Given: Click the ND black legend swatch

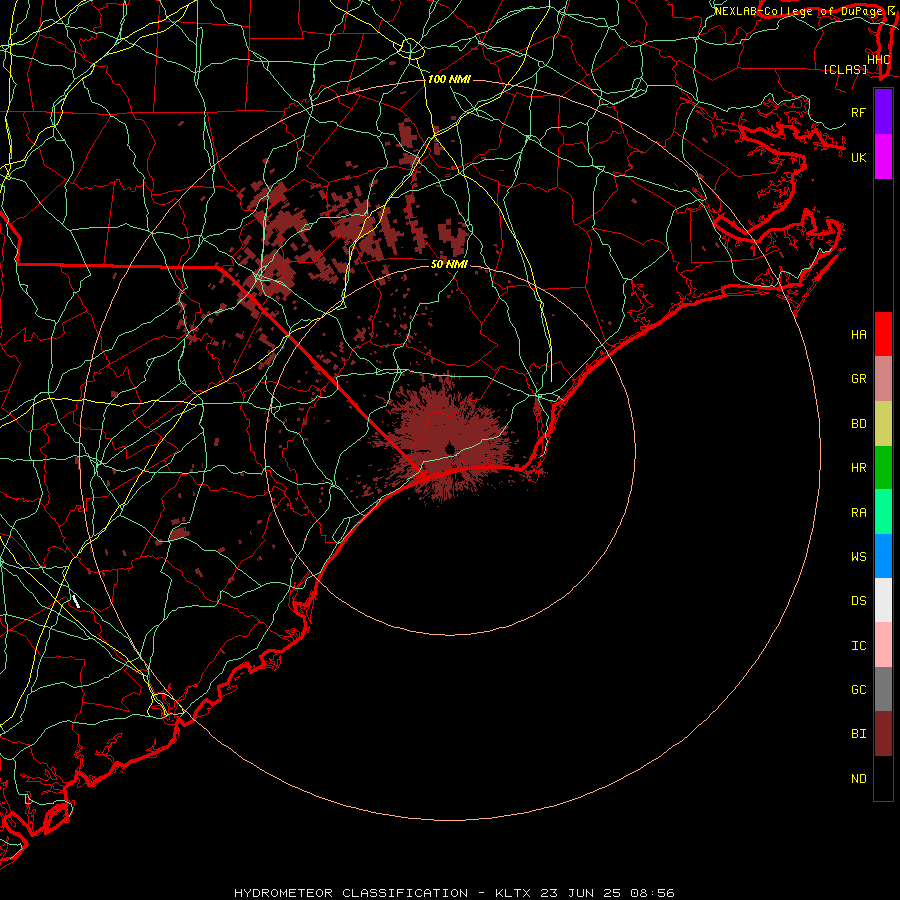Looking at the screenshot, I should coord(883,778).
